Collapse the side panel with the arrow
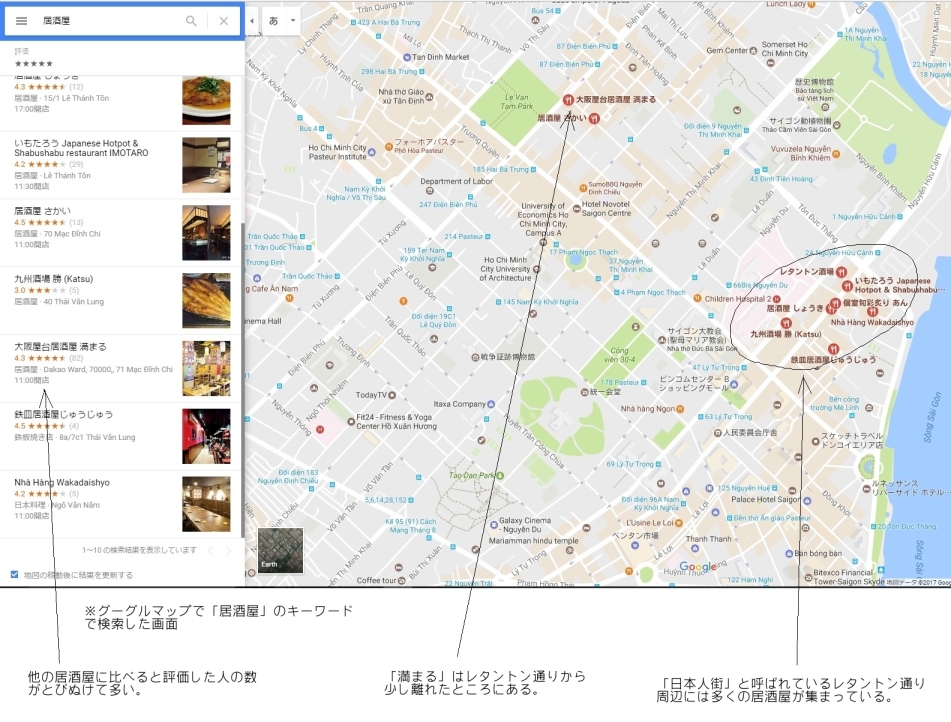The height and width of the screenshot is (722, 951). [252, 21]
